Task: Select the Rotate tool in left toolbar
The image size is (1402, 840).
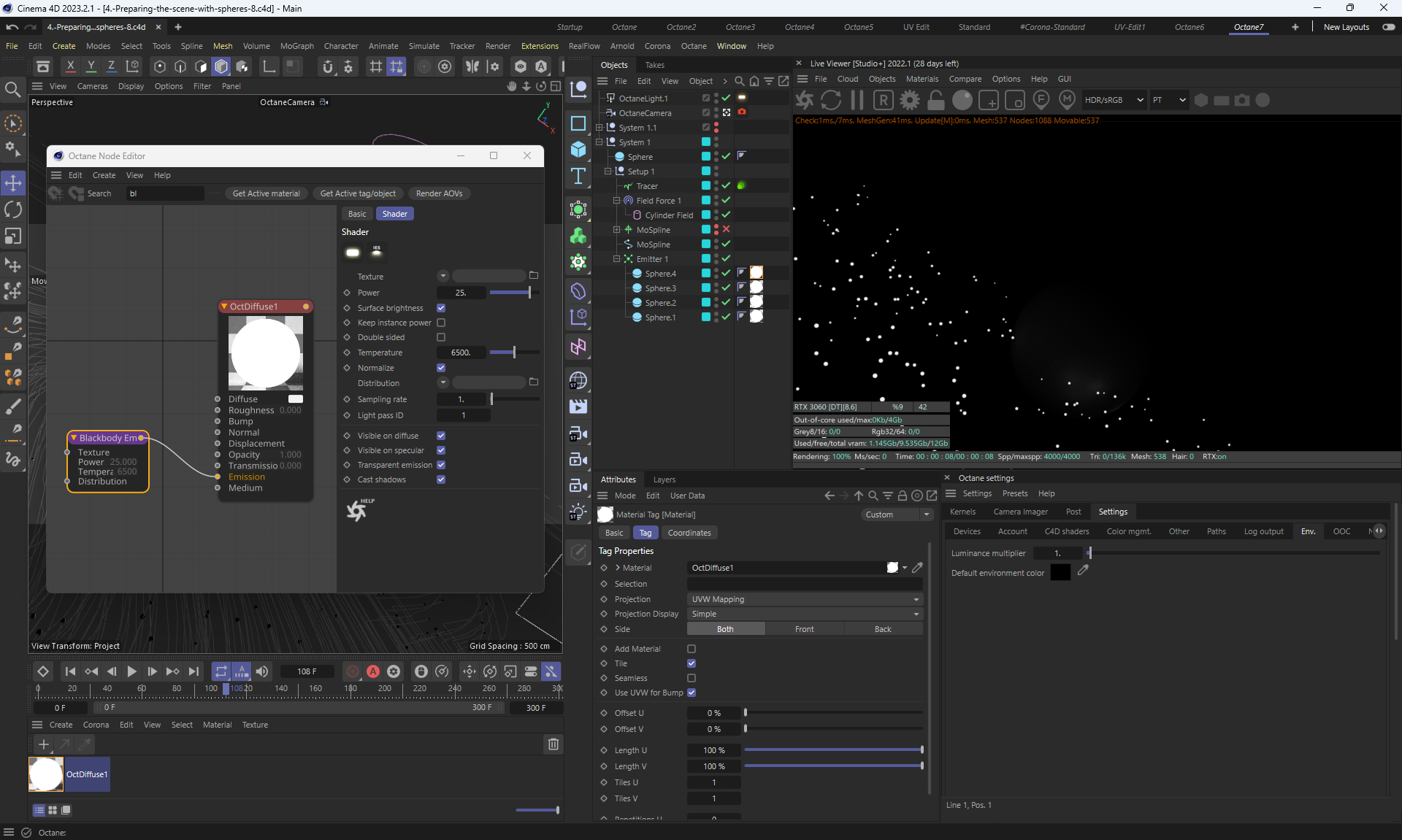Action: click(13, 210)
